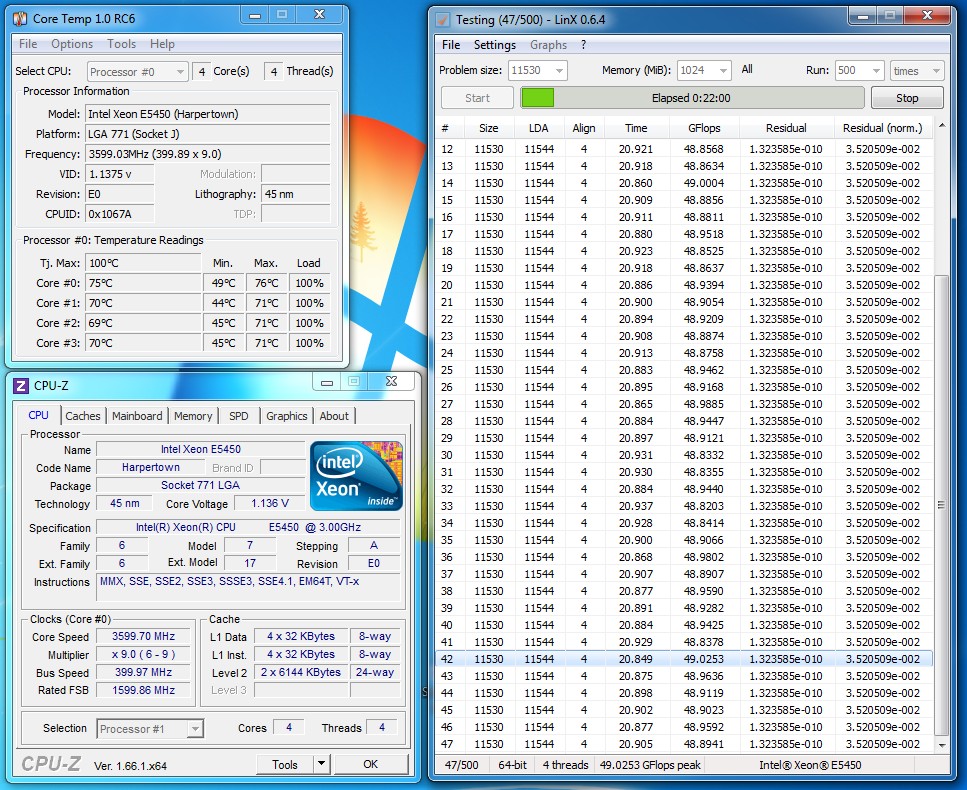
Task: Click the 49.0253 GFlops peak status entry
Action: (x=650, y=765)
